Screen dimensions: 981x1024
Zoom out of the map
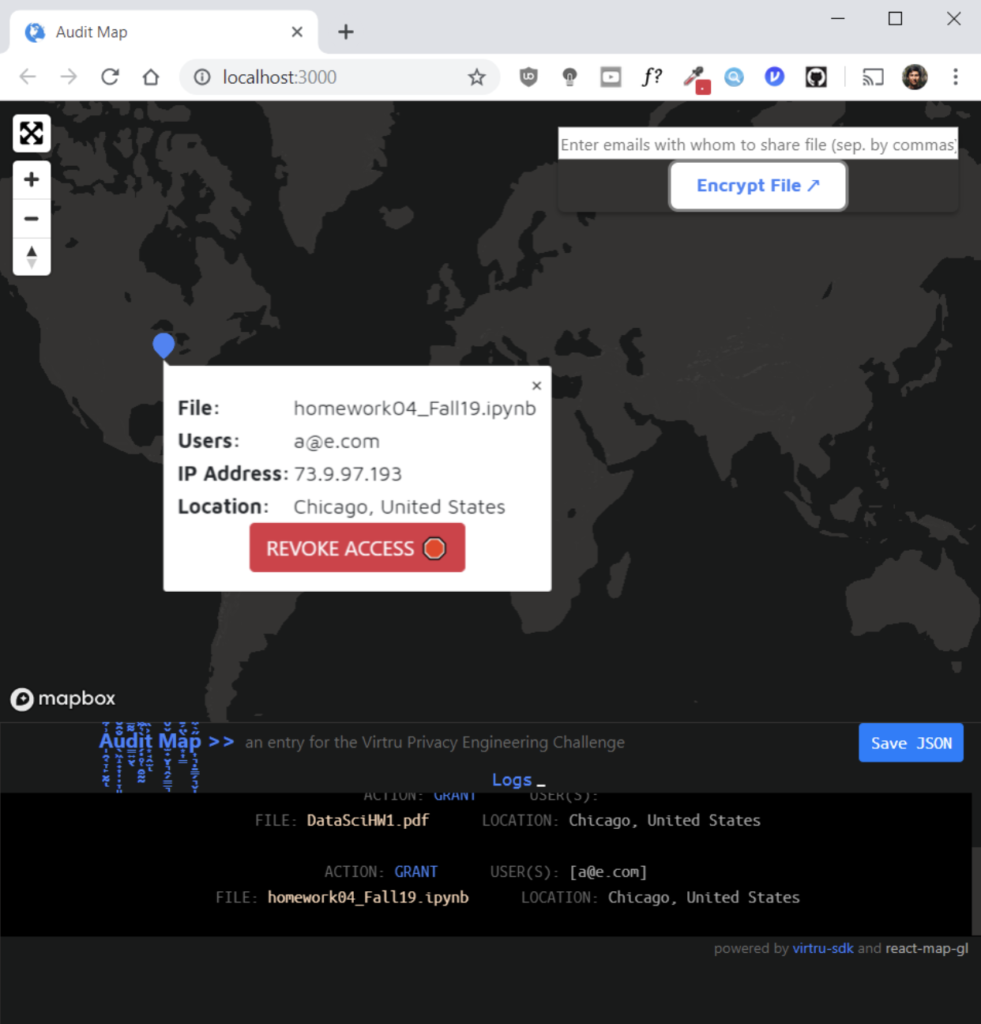click(x=31, y=218)
